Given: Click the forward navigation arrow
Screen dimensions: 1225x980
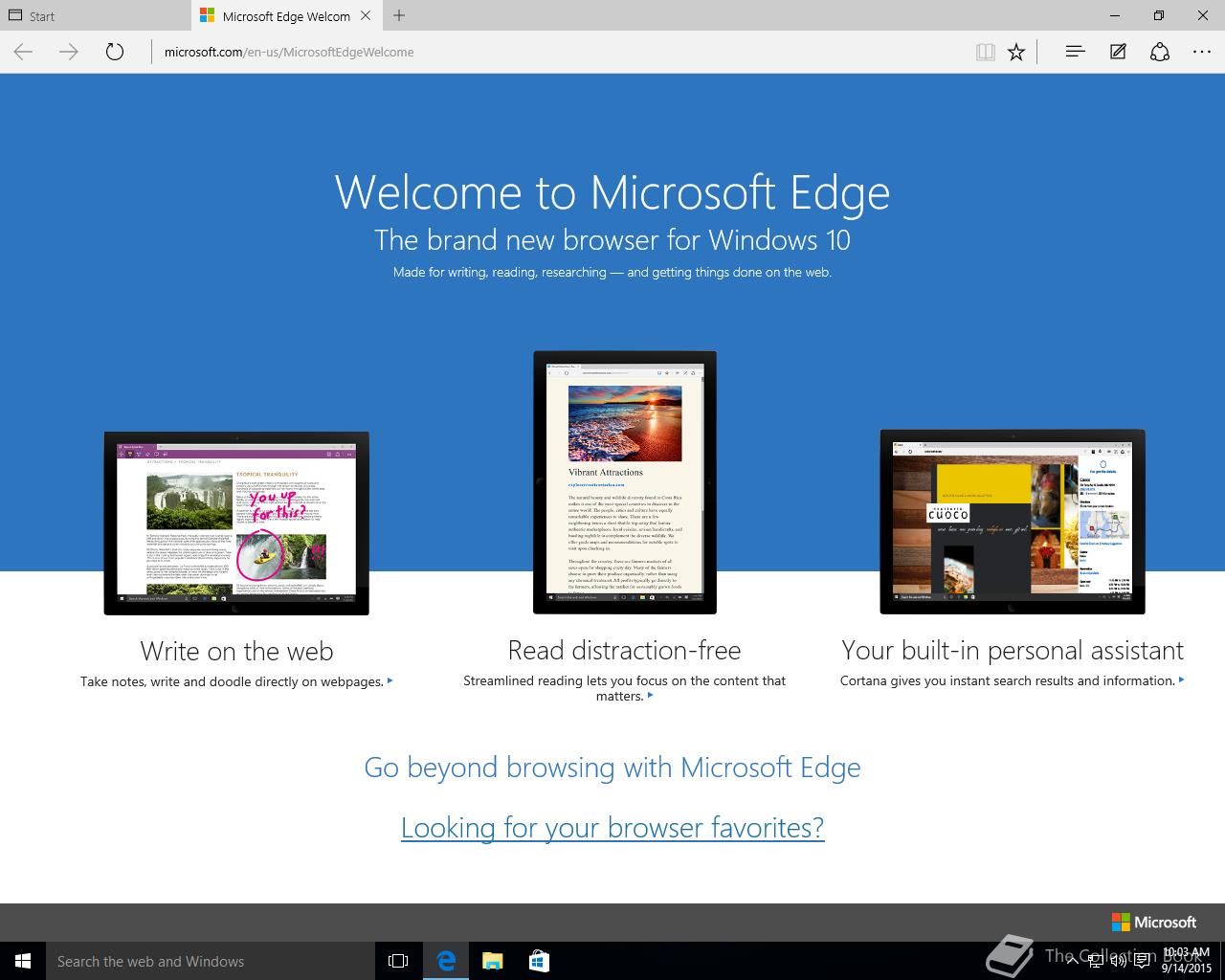Looking at the screenshot, I should 69,52.
